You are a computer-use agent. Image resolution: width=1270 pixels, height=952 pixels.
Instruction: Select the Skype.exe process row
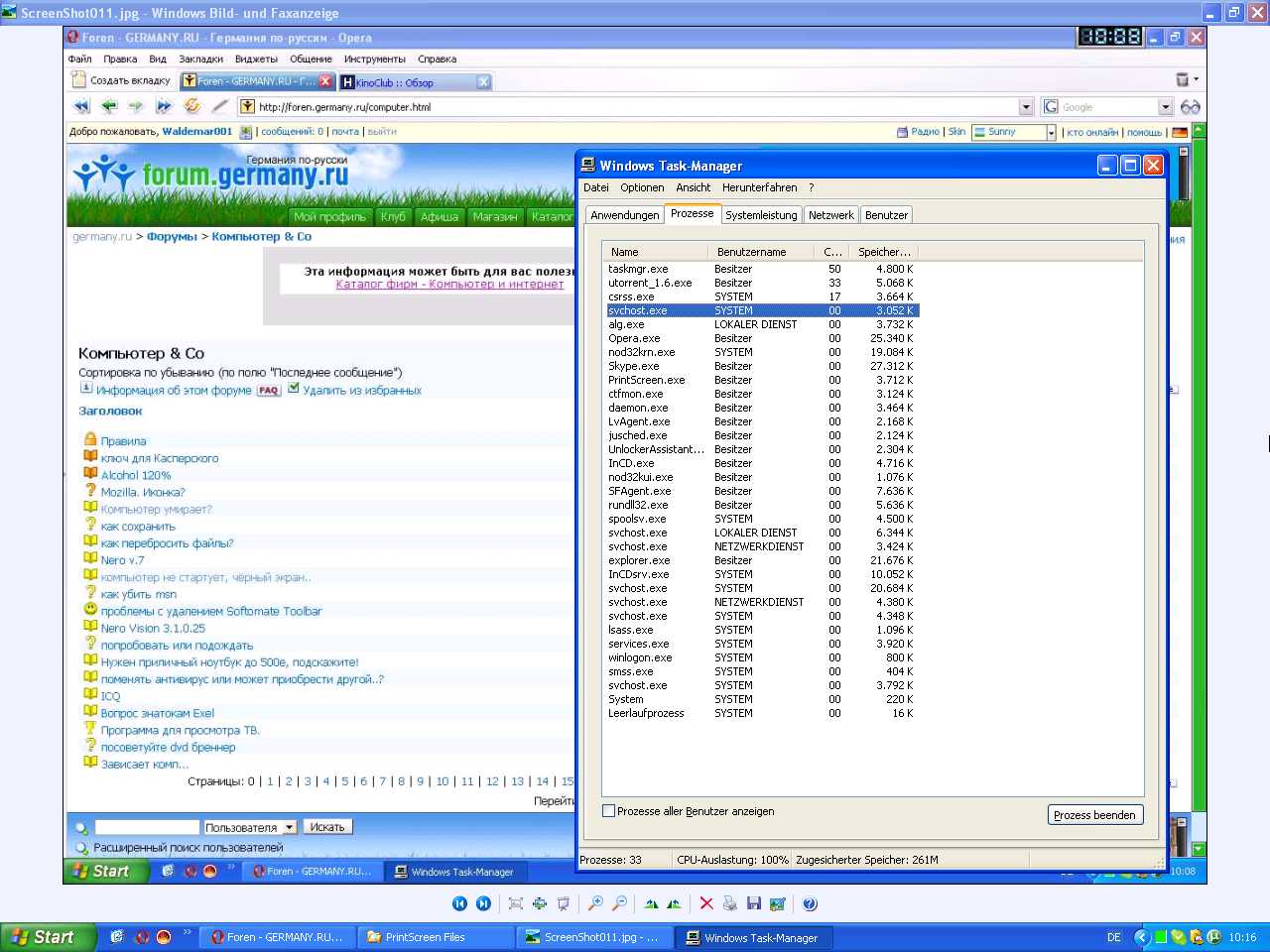point(762,366)
